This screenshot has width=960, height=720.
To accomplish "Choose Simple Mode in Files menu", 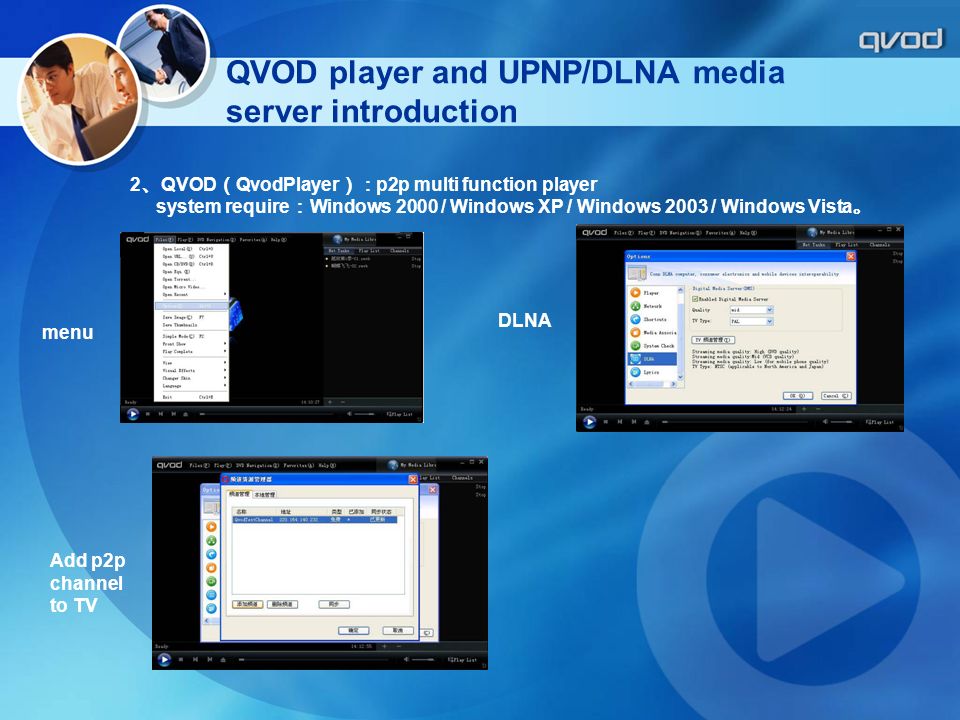I will tap(192, 336).
